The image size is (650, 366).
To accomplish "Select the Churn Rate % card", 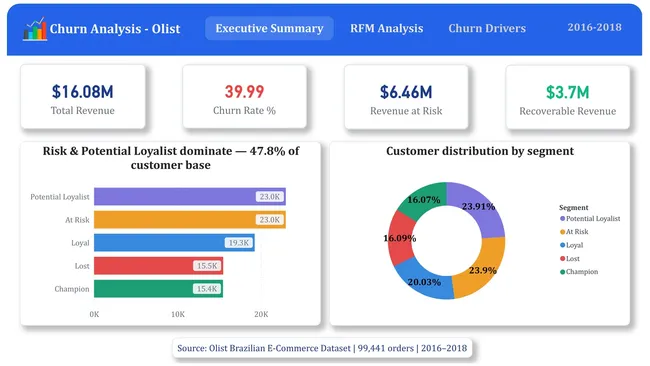I will pyautogui.click(x=245, y=97).
